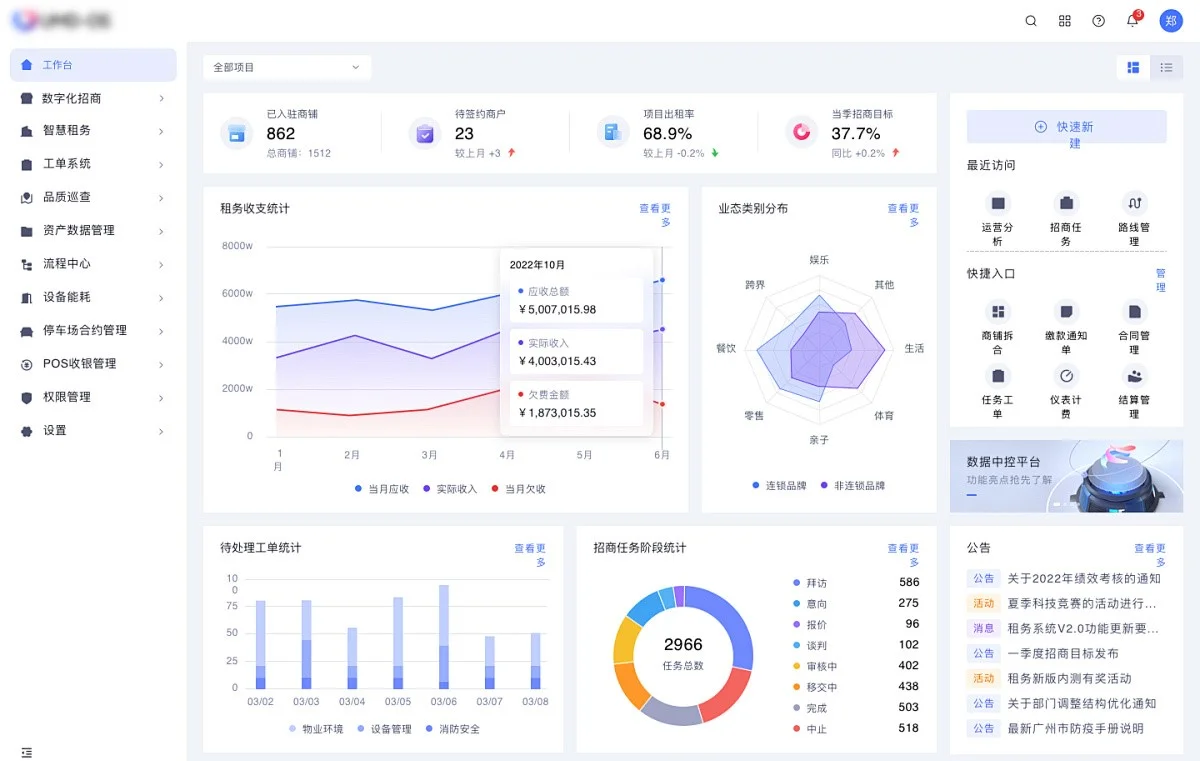Image resolution: width=1200 pixels, height=761 pixels.
Task: Open 运营分析 recent visit icon
Action: (998, 203)
